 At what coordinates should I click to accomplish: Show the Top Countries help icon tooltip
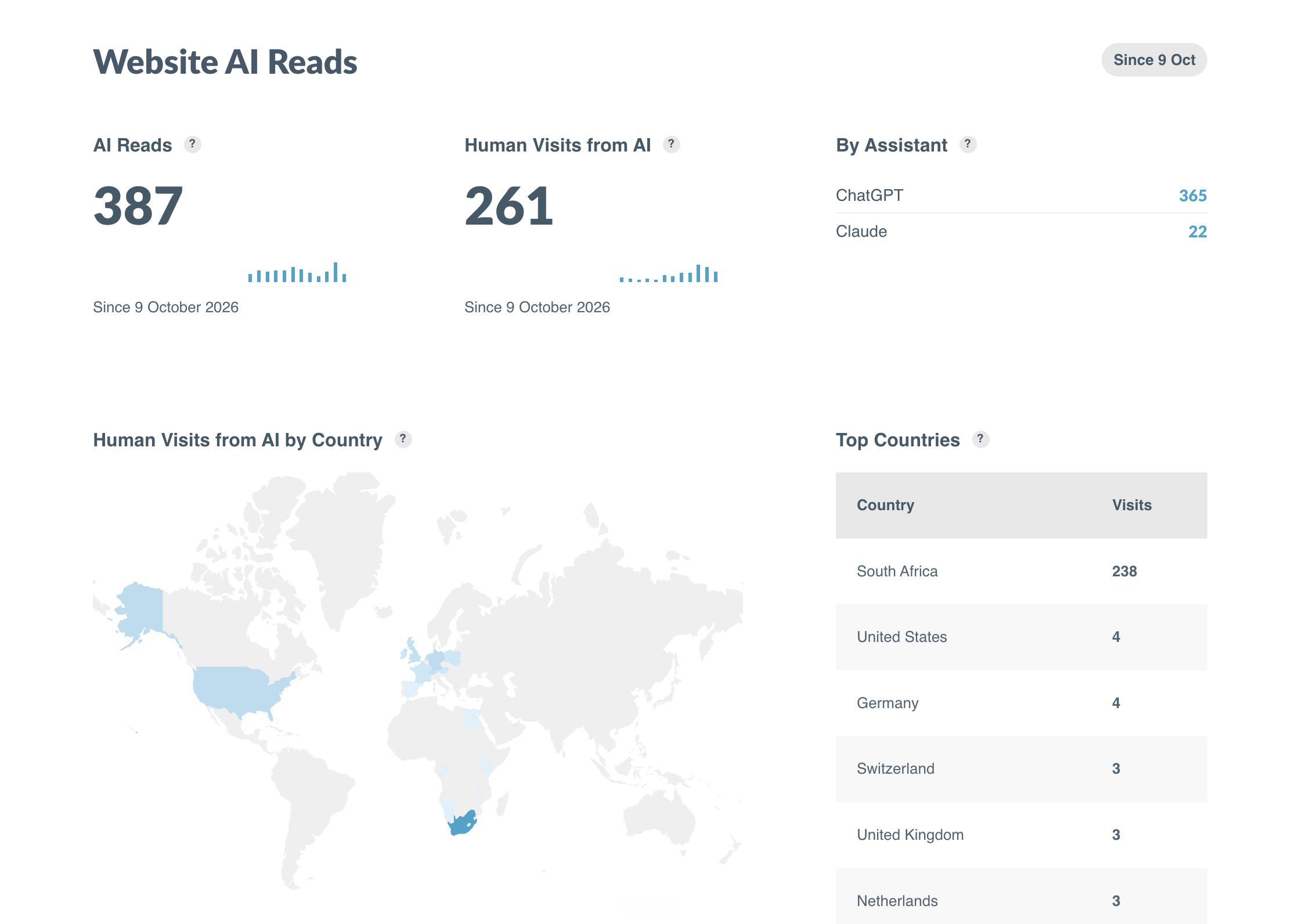coord(980,439)
